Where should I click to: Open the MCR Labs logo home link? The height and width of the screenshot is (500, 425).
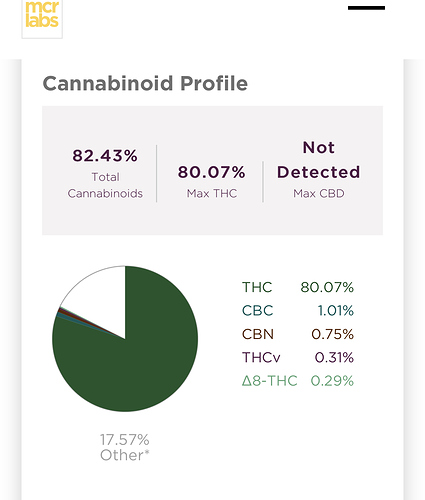pos(42,17)
